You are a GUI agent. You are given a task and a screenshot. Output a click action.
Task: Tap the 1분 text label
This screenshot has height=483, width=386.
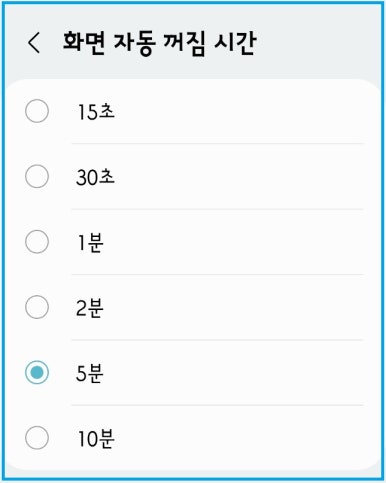tap(90, 242)
